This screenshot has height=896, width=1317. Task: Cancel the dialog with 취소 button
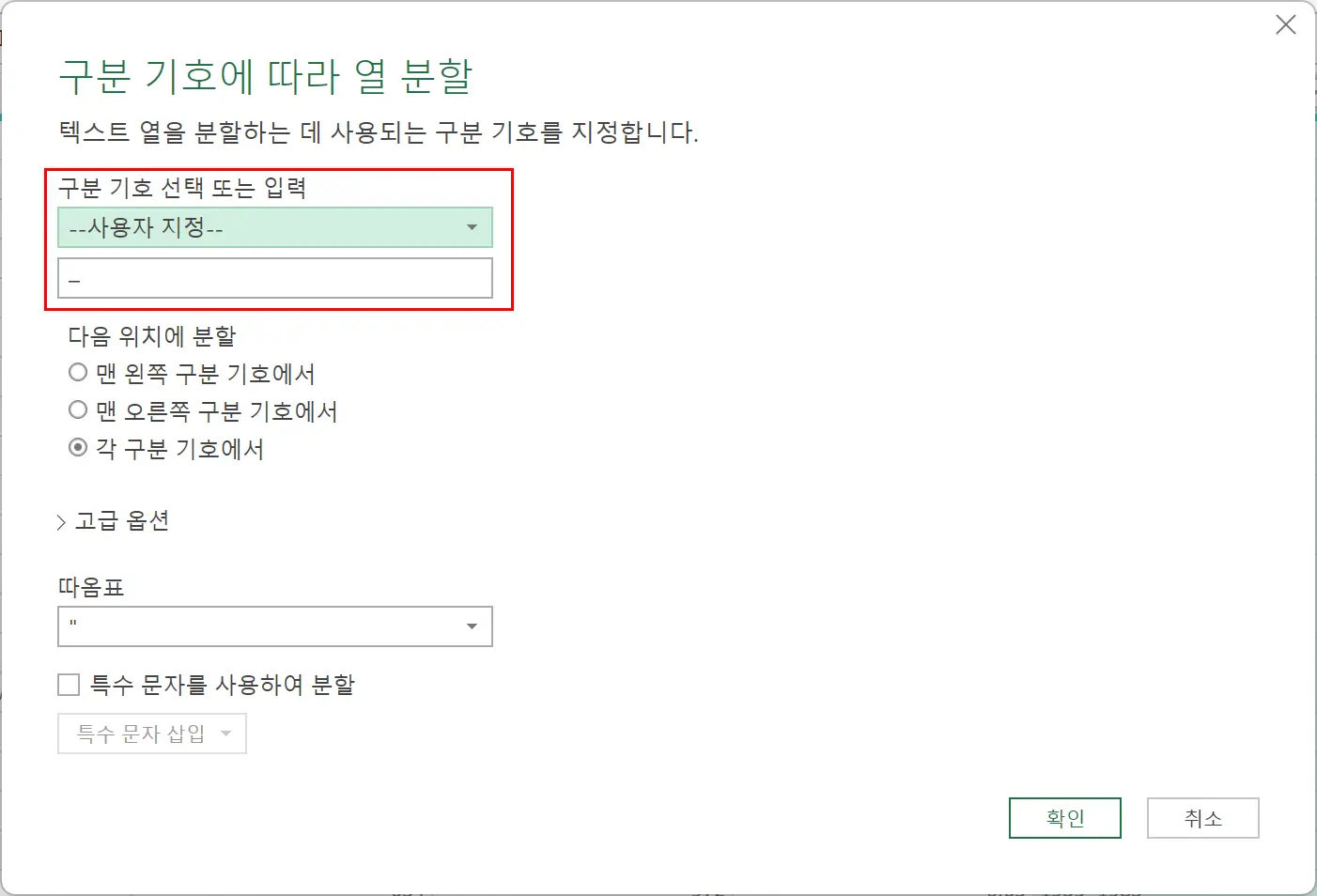1202,817
